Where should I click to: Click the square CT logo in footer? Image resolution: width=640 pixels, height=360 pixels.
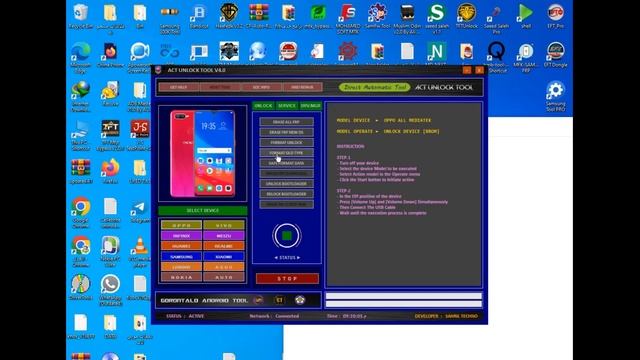[280, 300]
